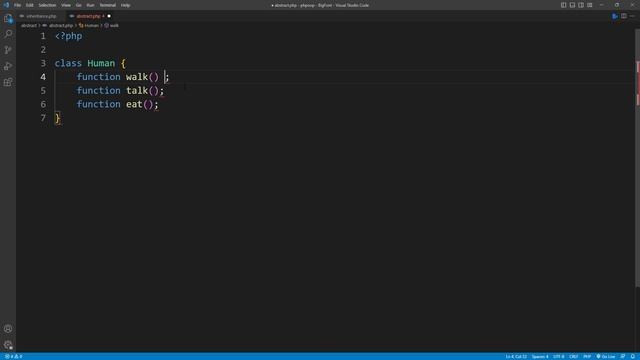Toggle Secondary Side Bar layout icon
The width and height of the screenshot is (640, 360).
[x=581, y=5]
